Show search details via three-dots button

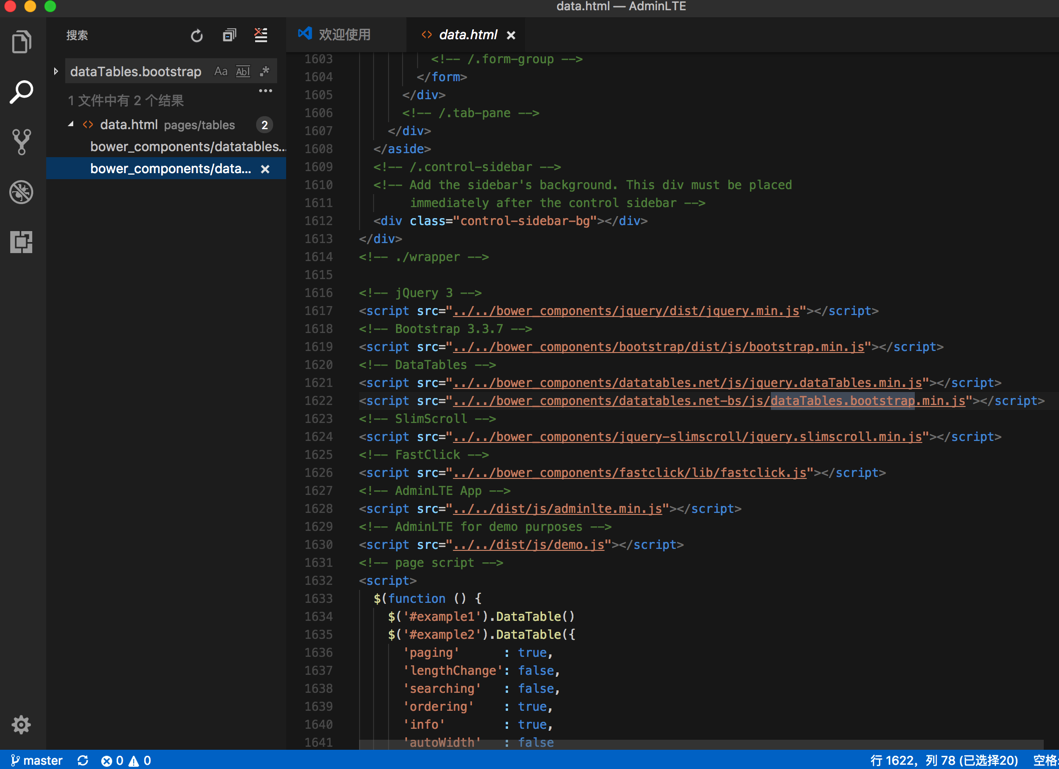(x=265, y=91)
